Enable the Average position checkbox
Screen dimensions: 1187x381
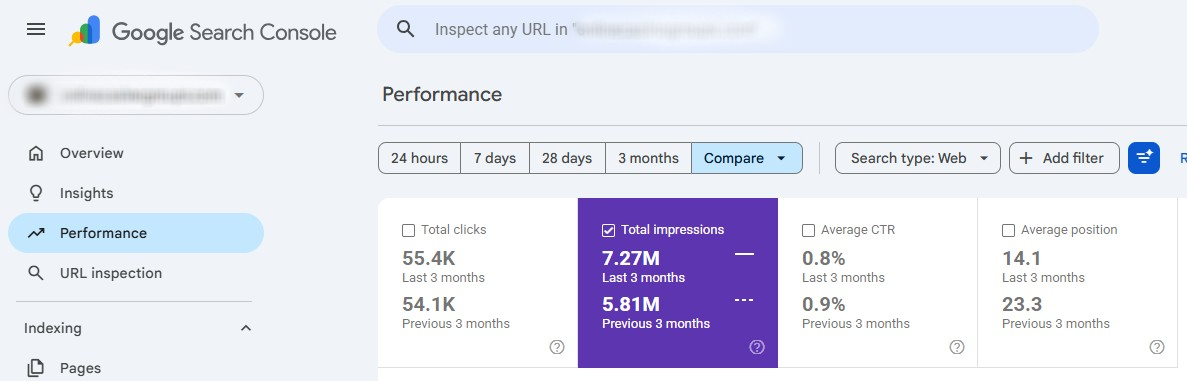tap(1008, 230)
